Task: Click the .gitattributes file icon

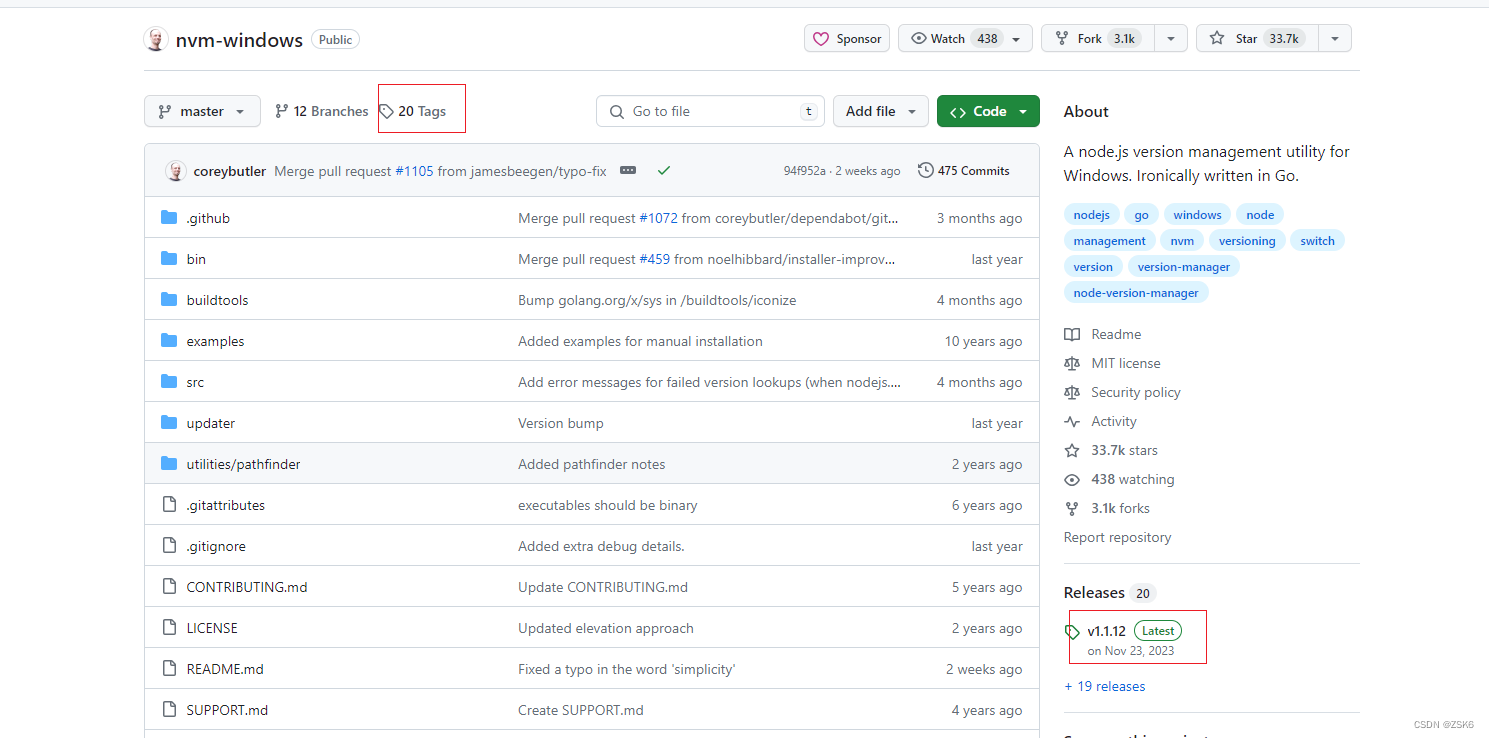Action: click(x=169, y=505)
